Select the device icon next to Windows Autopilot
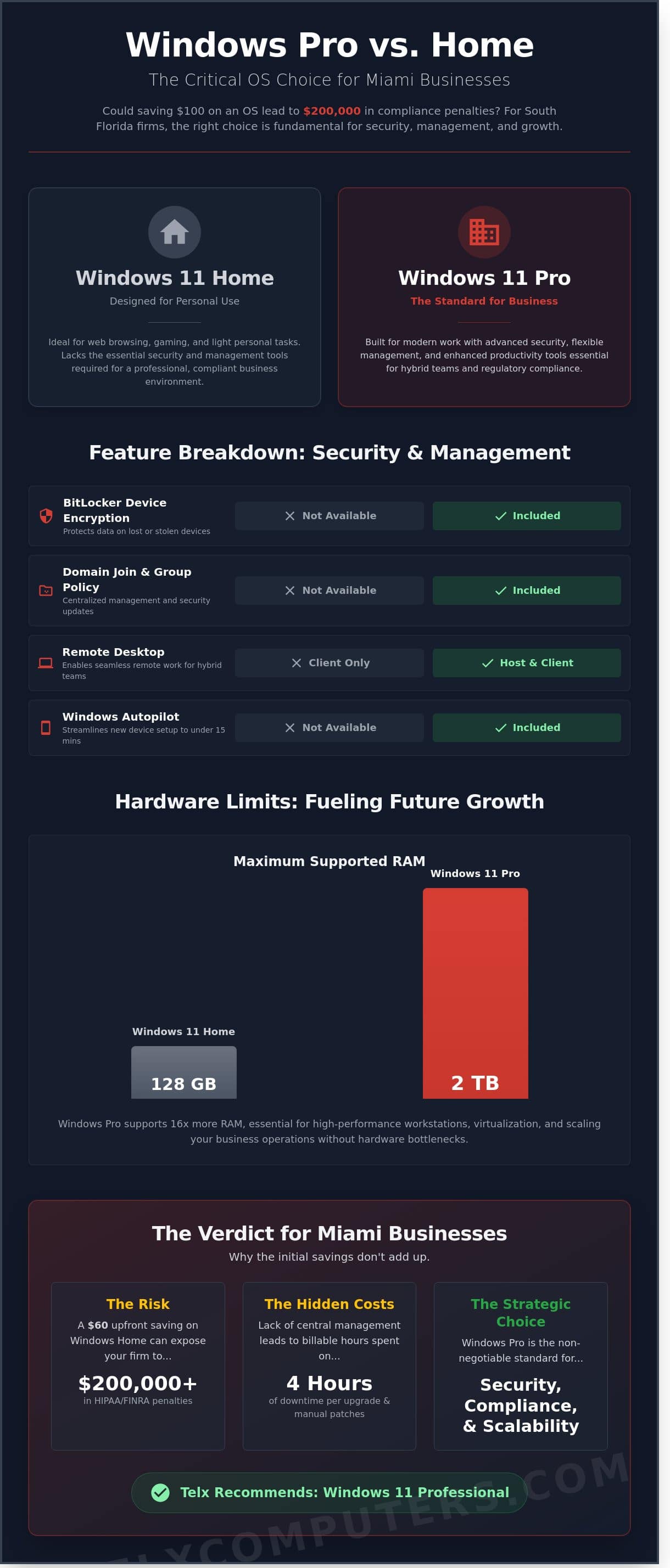This screenshot has width=670, height=1568. tap(46, 727)
